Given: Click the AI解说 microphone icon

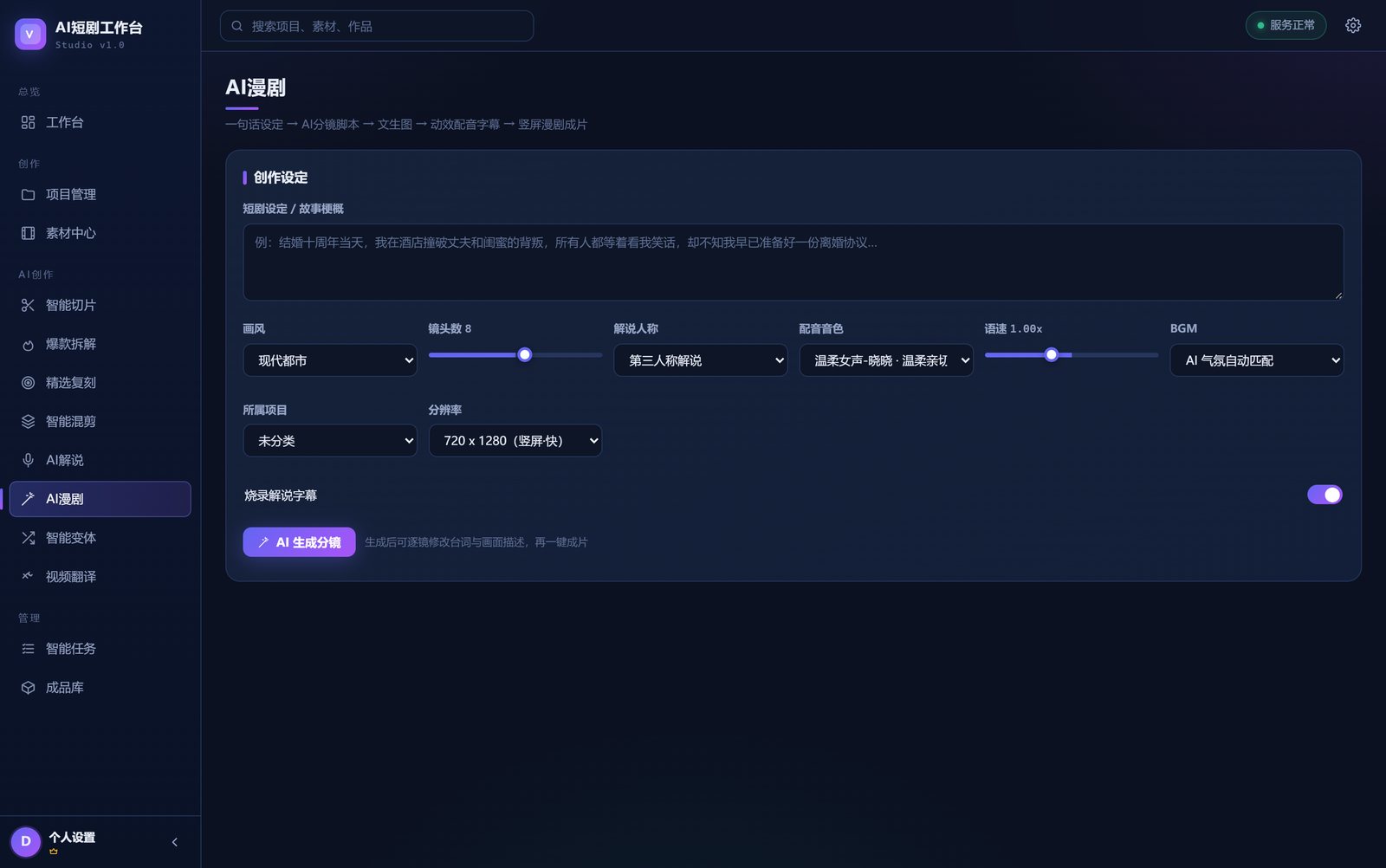Looking at the screenshot, I should click(28, 460).
